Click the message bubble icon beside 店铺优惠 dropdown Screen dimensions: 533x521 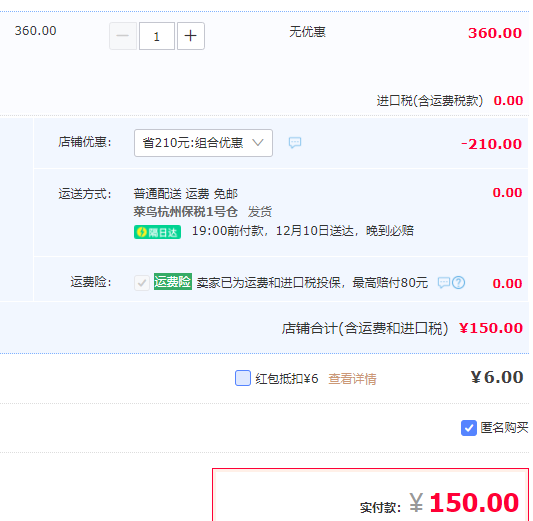point(295,143)
